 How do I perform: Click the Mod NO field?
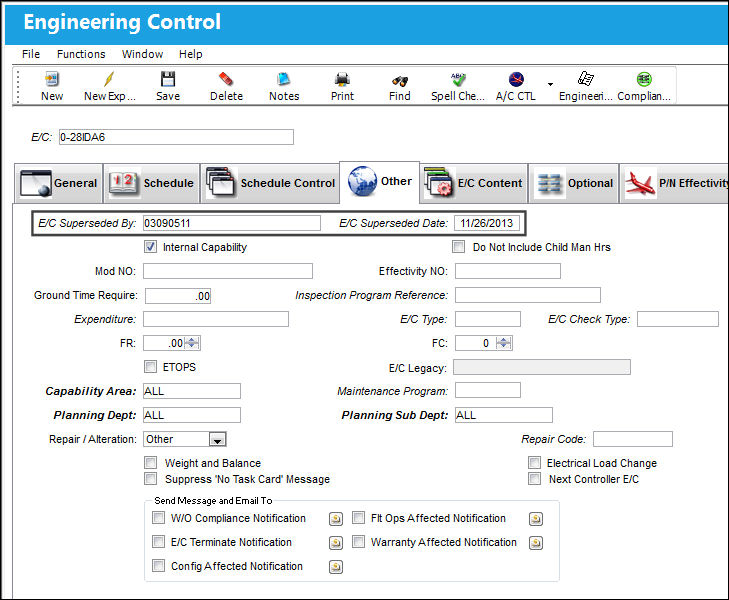[x=228, y=271]
